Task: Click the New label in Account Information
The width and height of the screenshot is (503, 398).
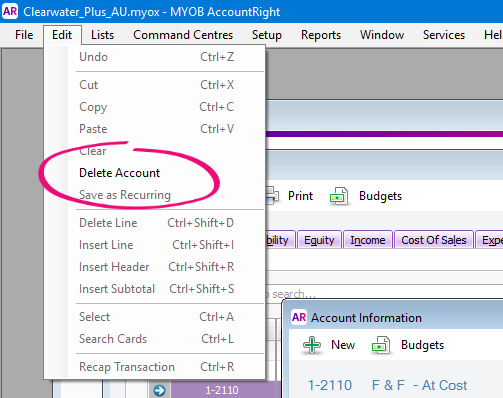Action: [x=343, y=345]
